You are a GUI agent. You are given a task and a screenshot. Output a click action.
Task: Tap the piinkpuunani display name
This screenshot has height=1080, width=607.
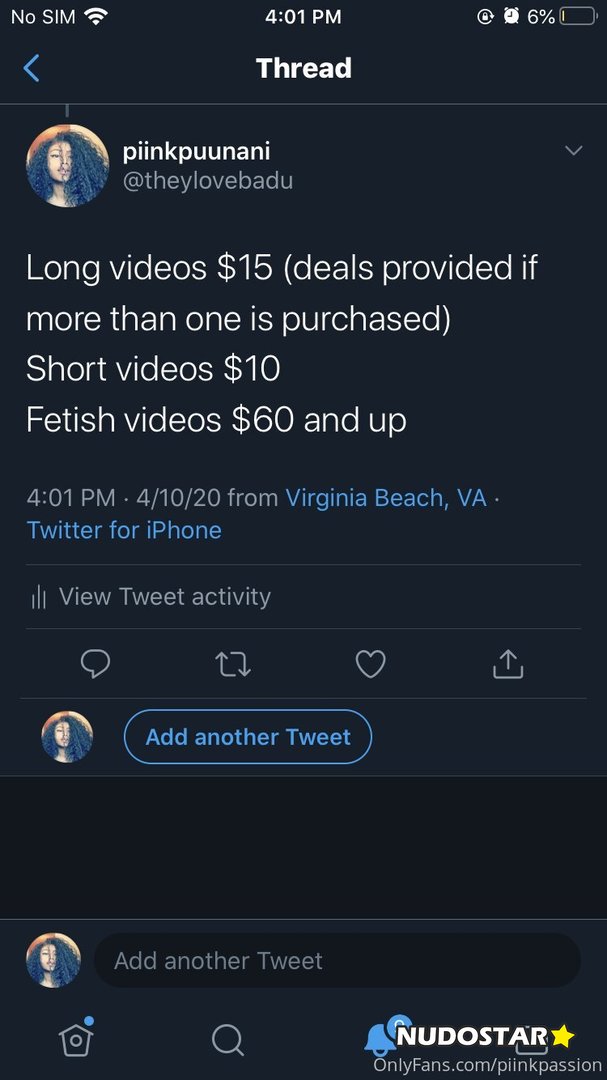pyautogui.click(x=196, y=152)
